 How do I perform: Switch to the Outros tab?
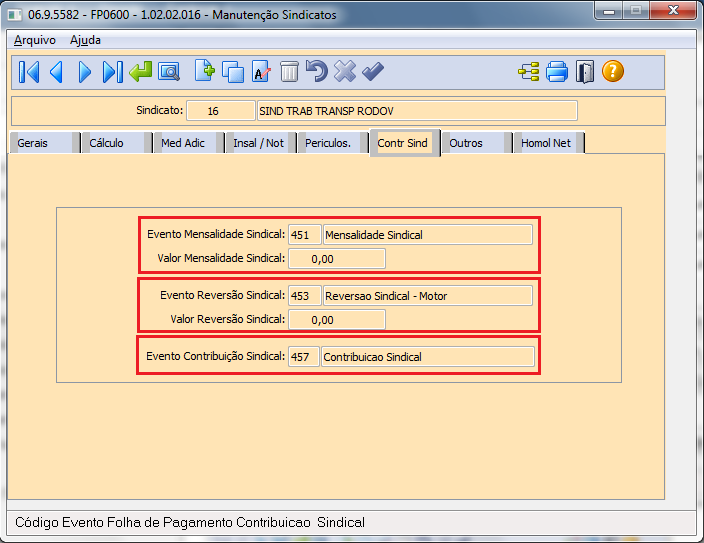(477, 143)
